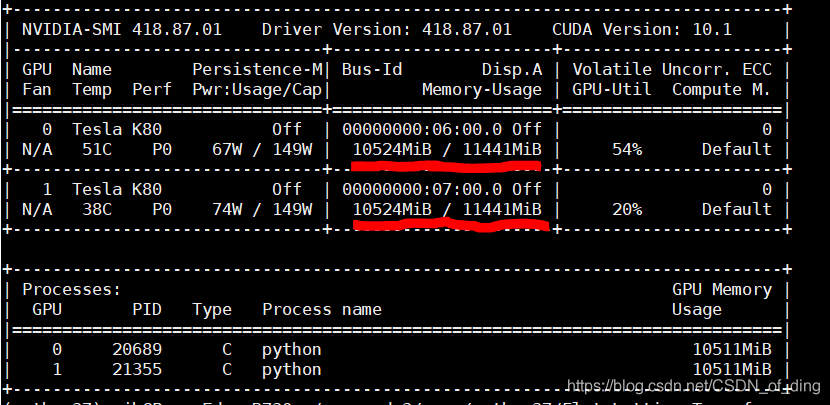Click the PID column header
This screenshot has height=405, width=830.
pyautogui.click(x=147, y=309)
